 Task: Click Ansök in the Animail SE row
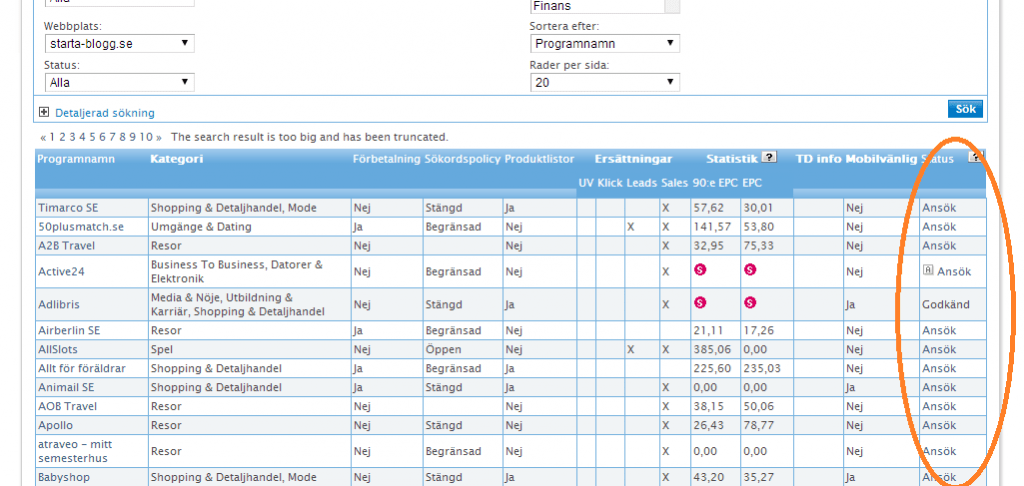tap(939, 387)
